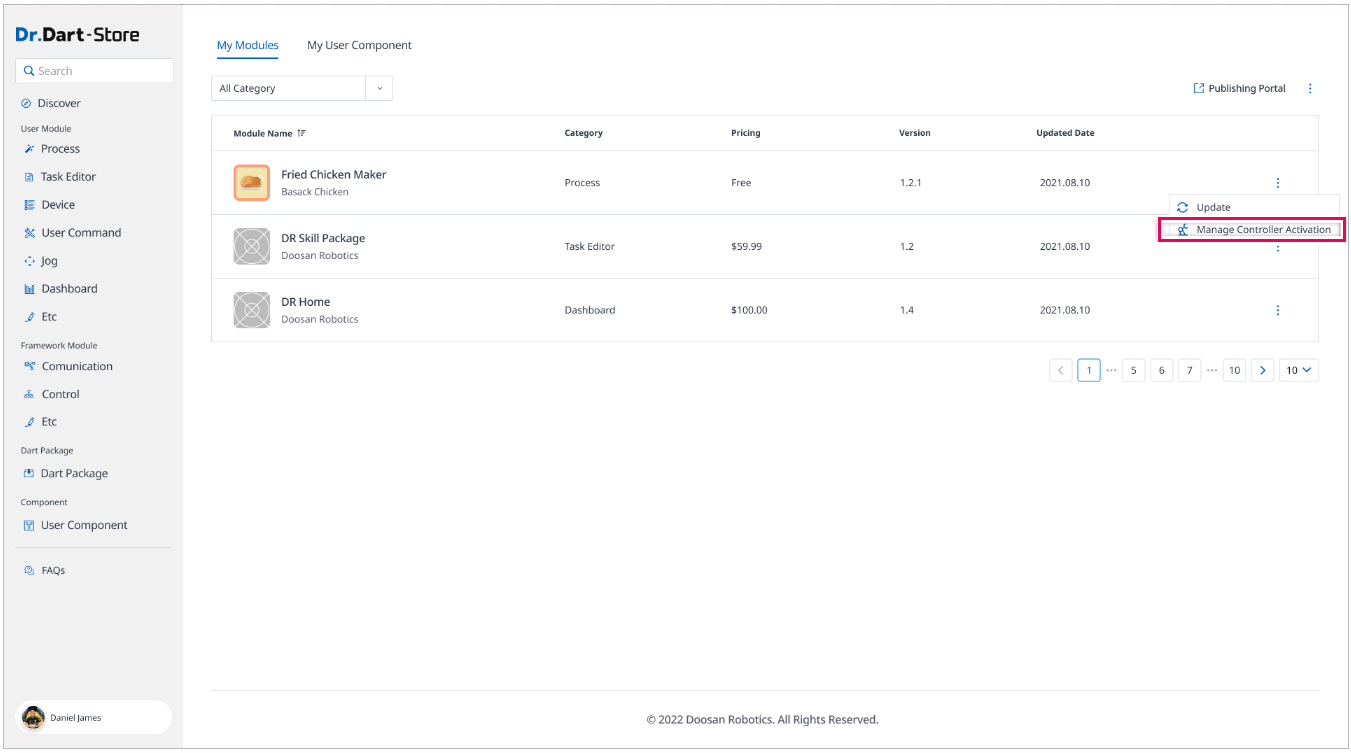Select Manage Controller Activation menu item
Viewport: 1351px width, 753px height.
1262,230
